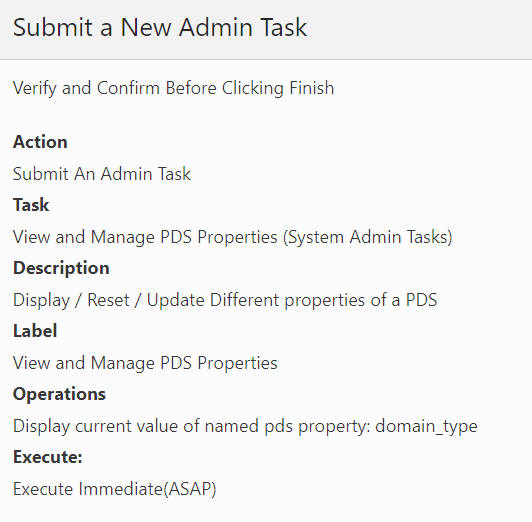This screenshot has width=532, height=522.
Task: Click the bold 'Task' field label
Action: 31,205
